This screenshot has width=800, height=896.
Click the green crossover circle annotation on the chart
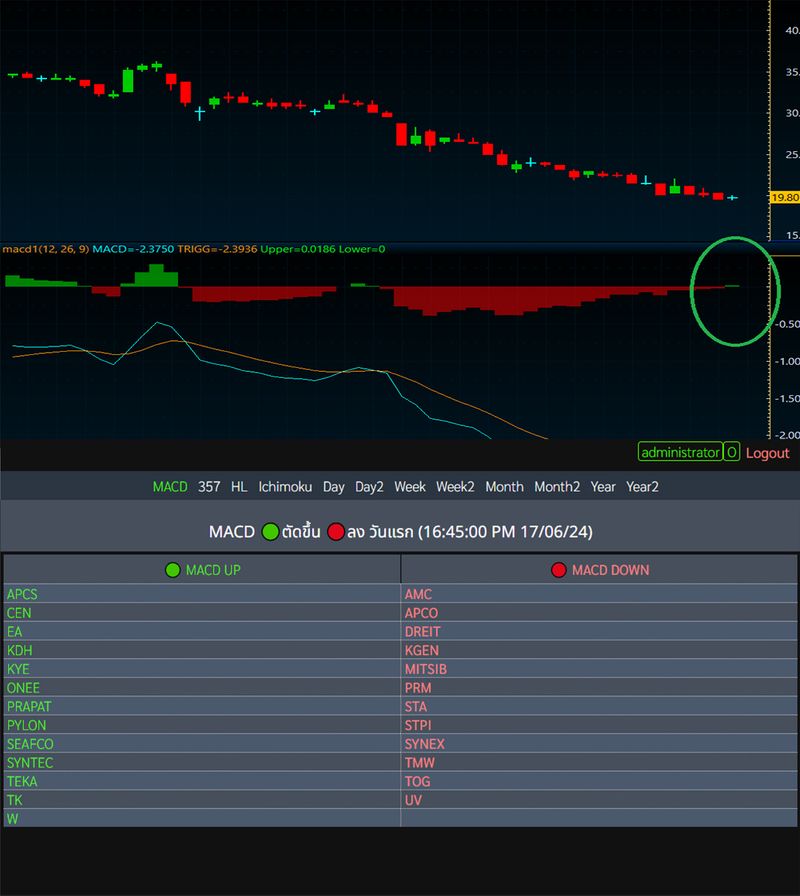pyautogui.click(x=736, y=290)
